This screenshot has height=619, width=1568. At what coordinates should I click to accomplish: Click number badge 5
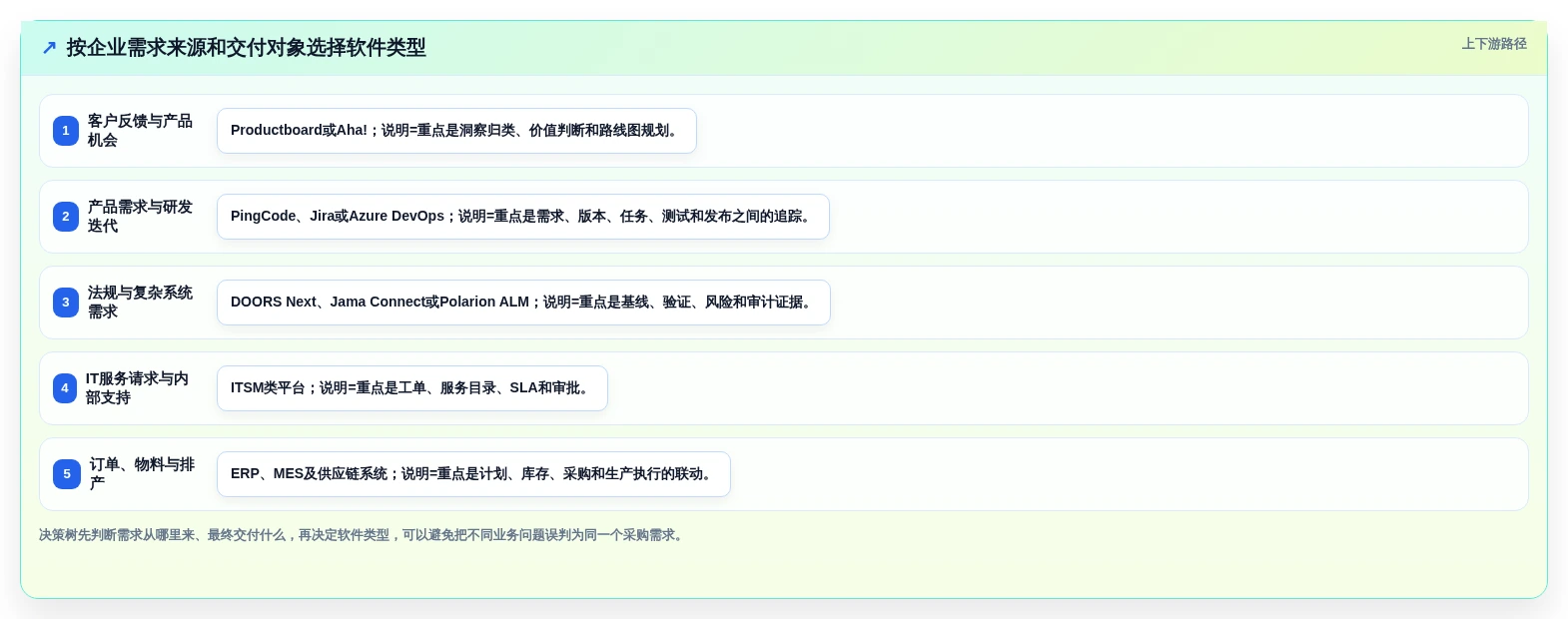(x=67, y=474)
